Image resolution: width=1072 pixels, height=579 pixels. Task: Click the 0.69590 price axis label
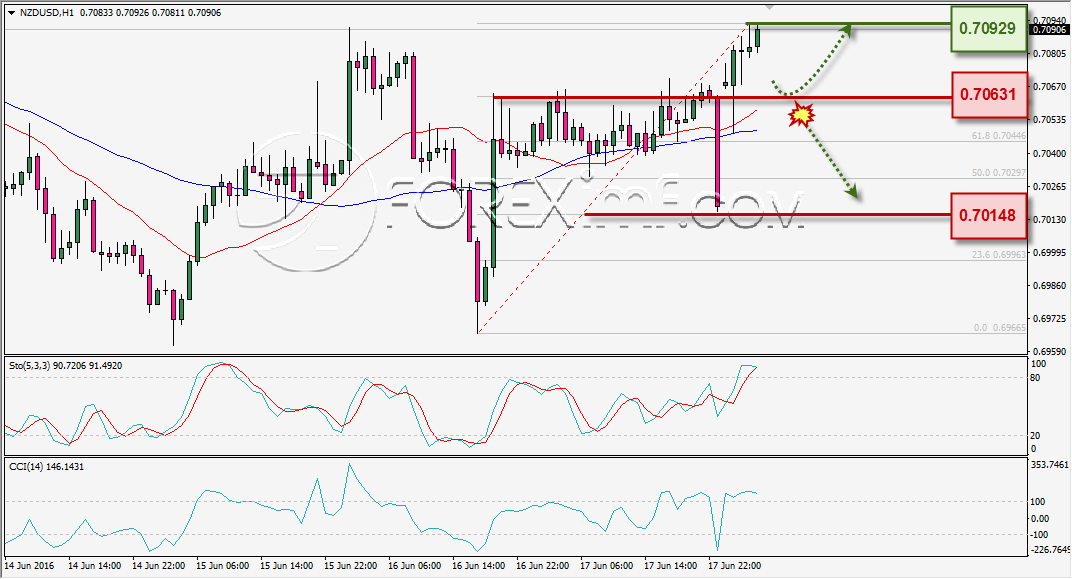[x=1049, y=351]
